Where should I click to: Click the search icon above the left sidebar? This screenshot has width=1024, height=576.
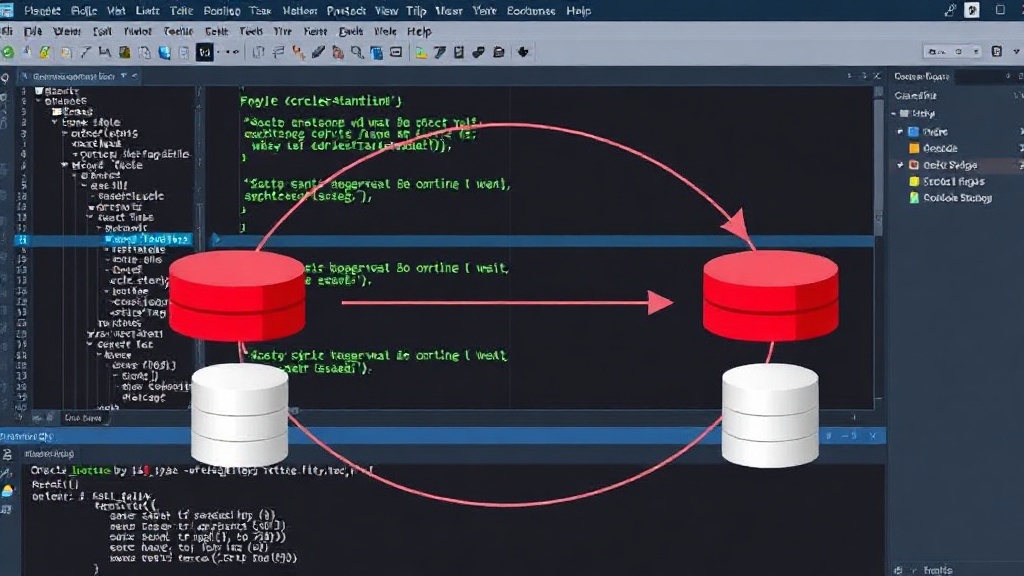point(5,77)
